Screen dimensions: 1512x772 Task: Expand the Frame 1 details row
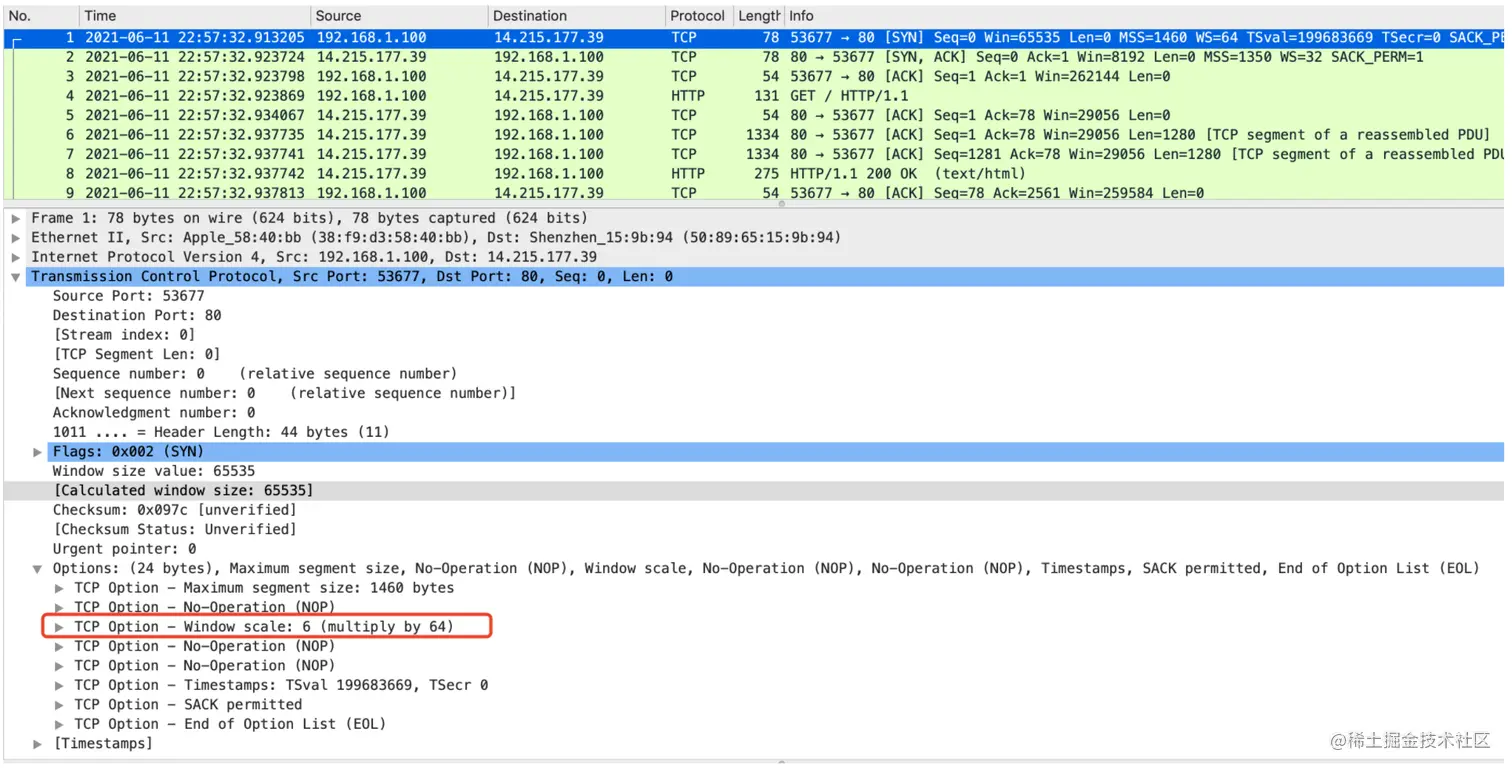16,218
